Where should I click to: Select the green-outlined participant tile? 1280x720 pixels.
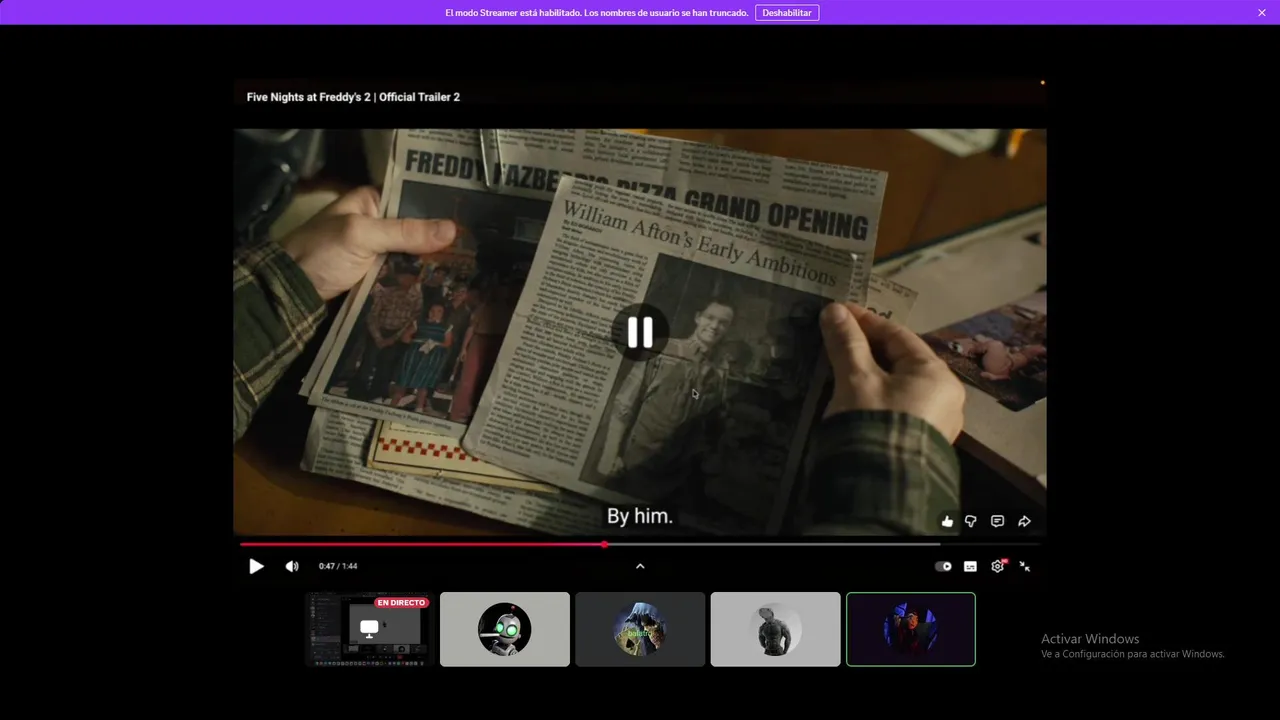pos(911,629)
